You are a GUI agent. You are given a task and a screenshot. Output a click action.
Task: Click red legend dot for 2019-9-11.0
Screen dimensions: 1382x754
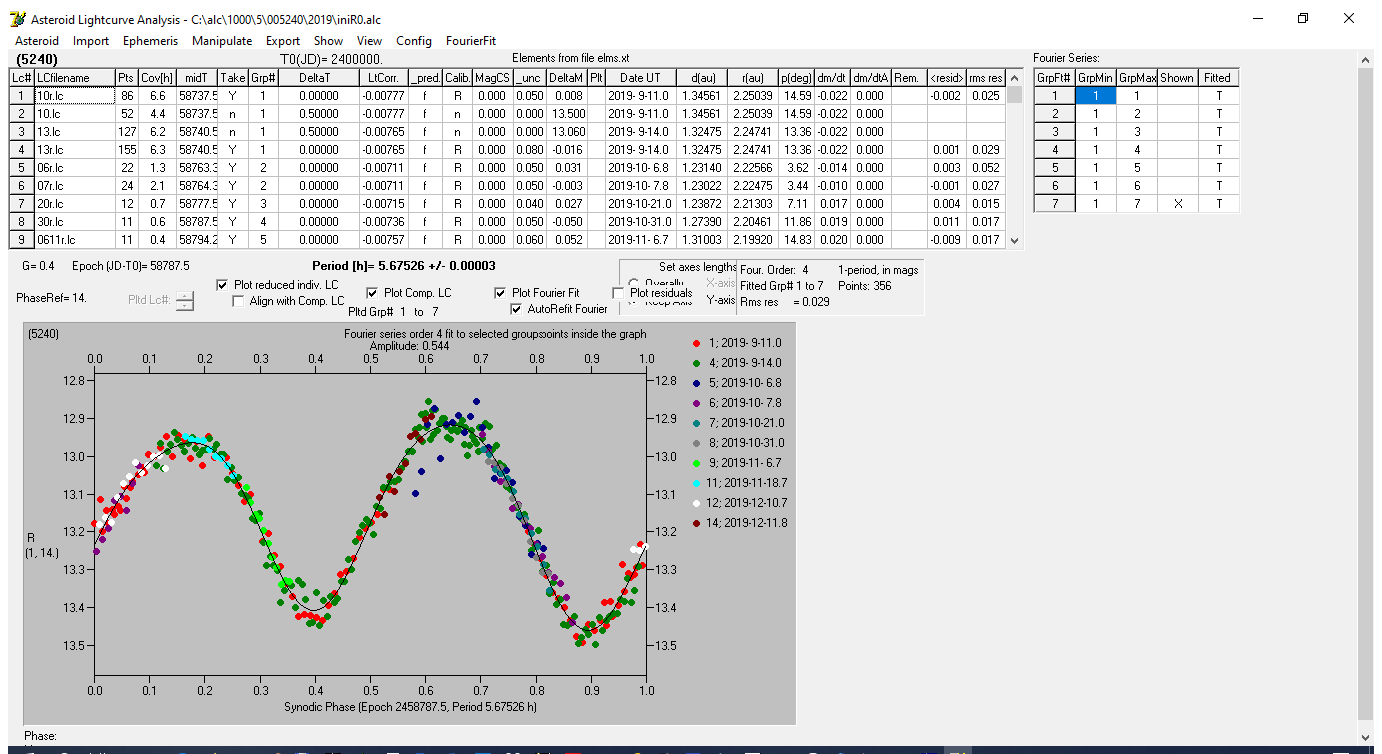(696, 342)
